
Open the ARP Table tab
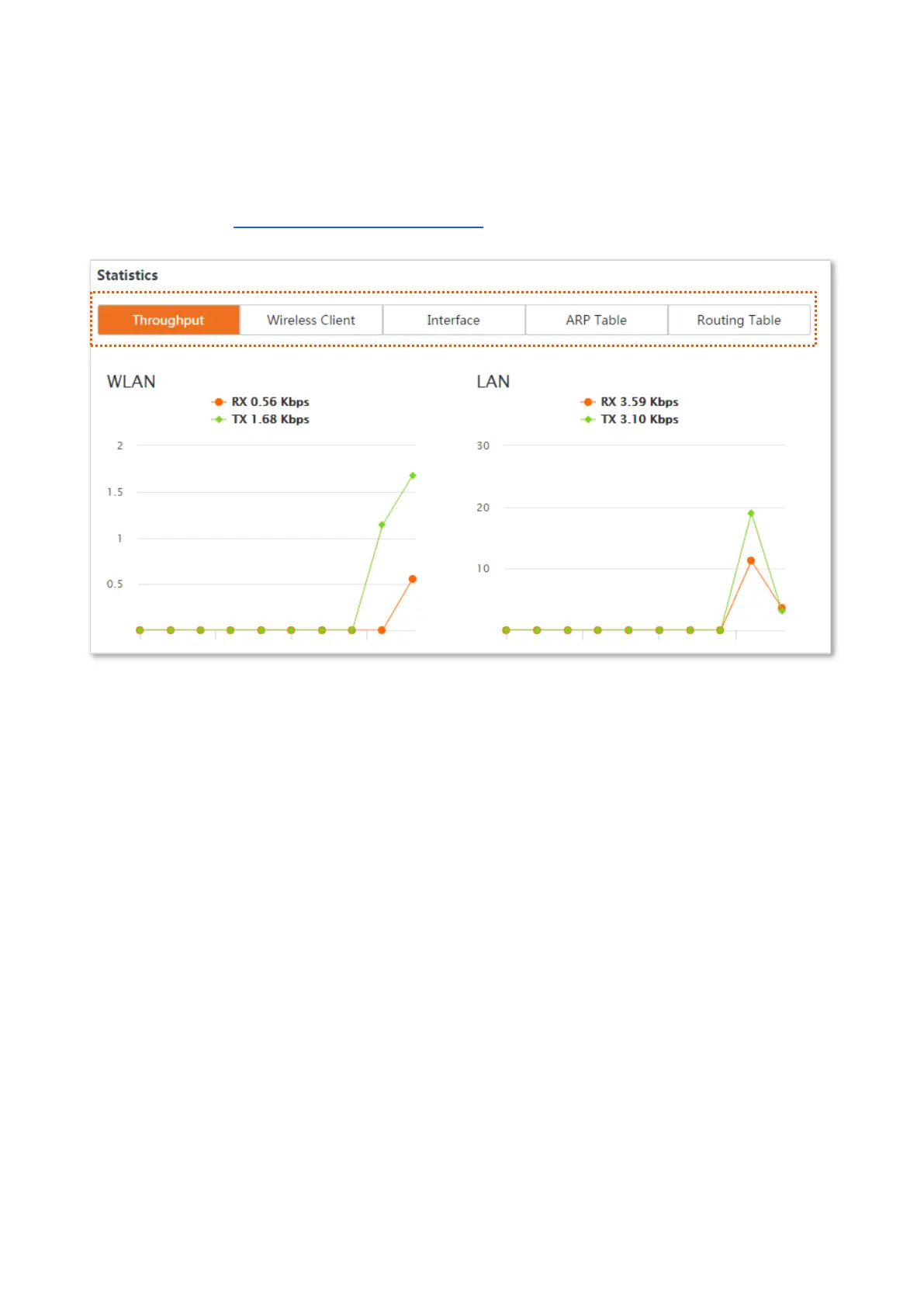597,320
